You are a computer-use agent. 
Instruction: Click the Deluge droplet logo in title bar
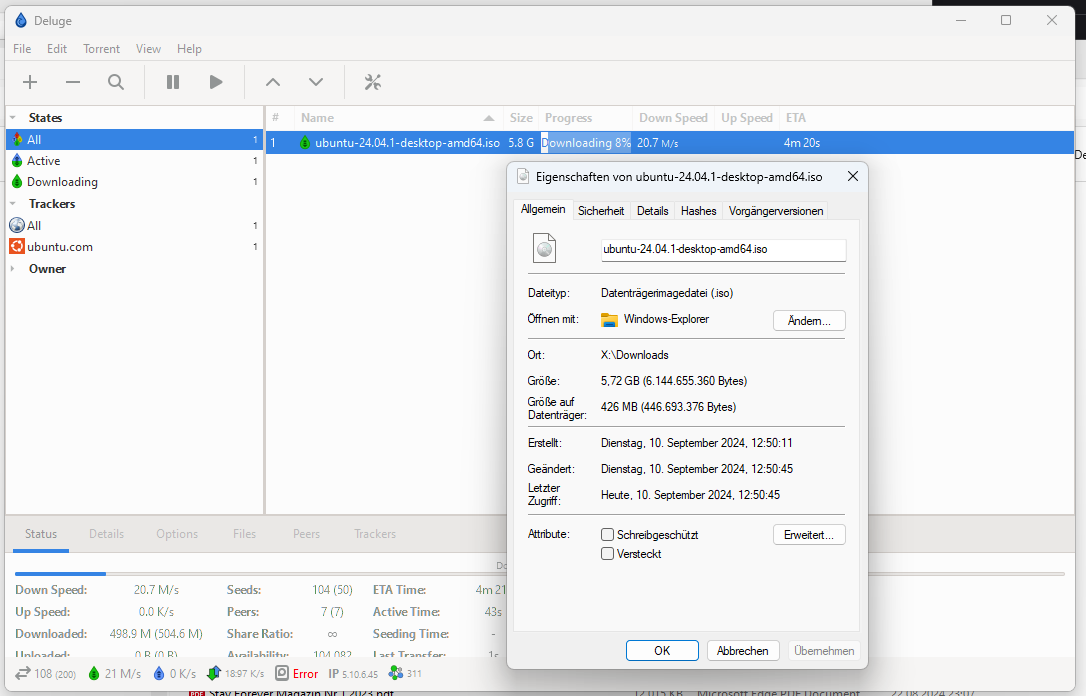pos(21,21)
